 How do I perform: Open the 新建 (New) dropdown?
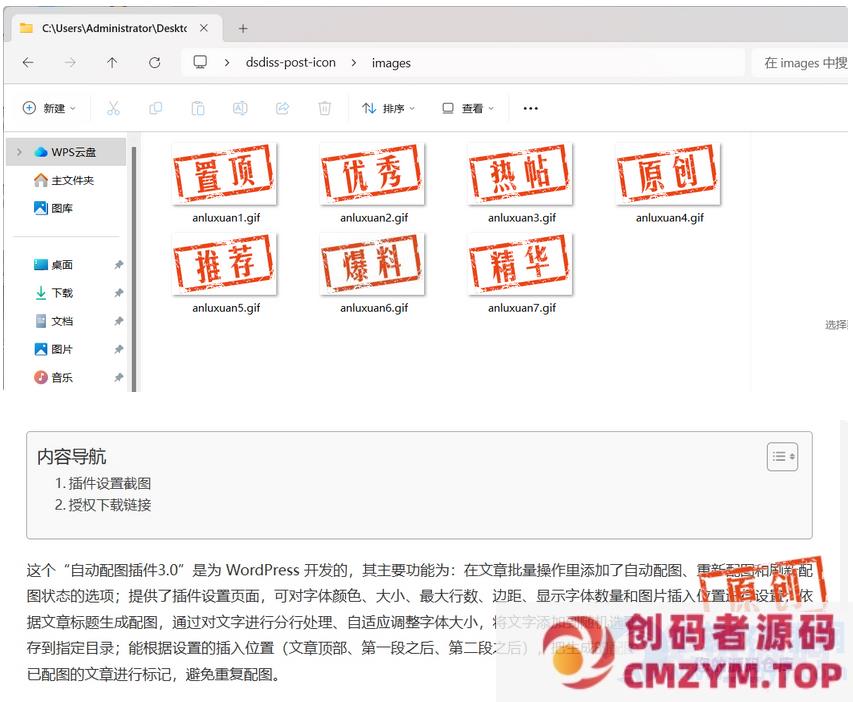pos(49,108)
